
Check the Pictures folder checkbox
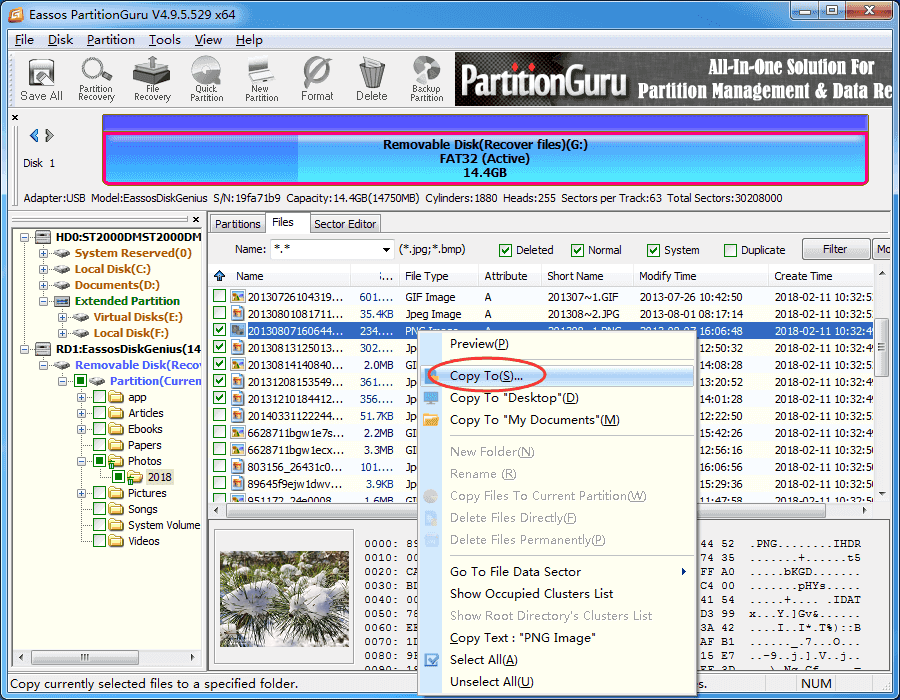[x=99, y=493]
